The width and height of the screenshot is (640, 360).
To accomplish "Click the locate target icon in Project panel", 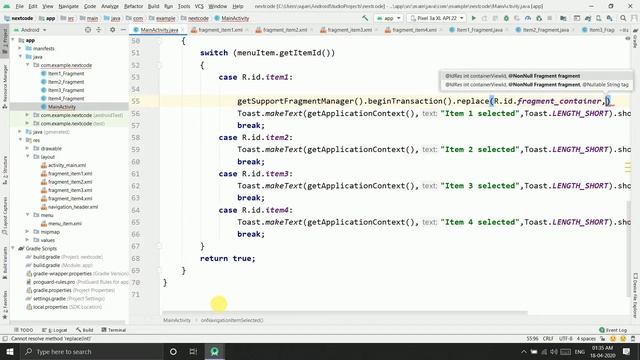I will point(88,30).
